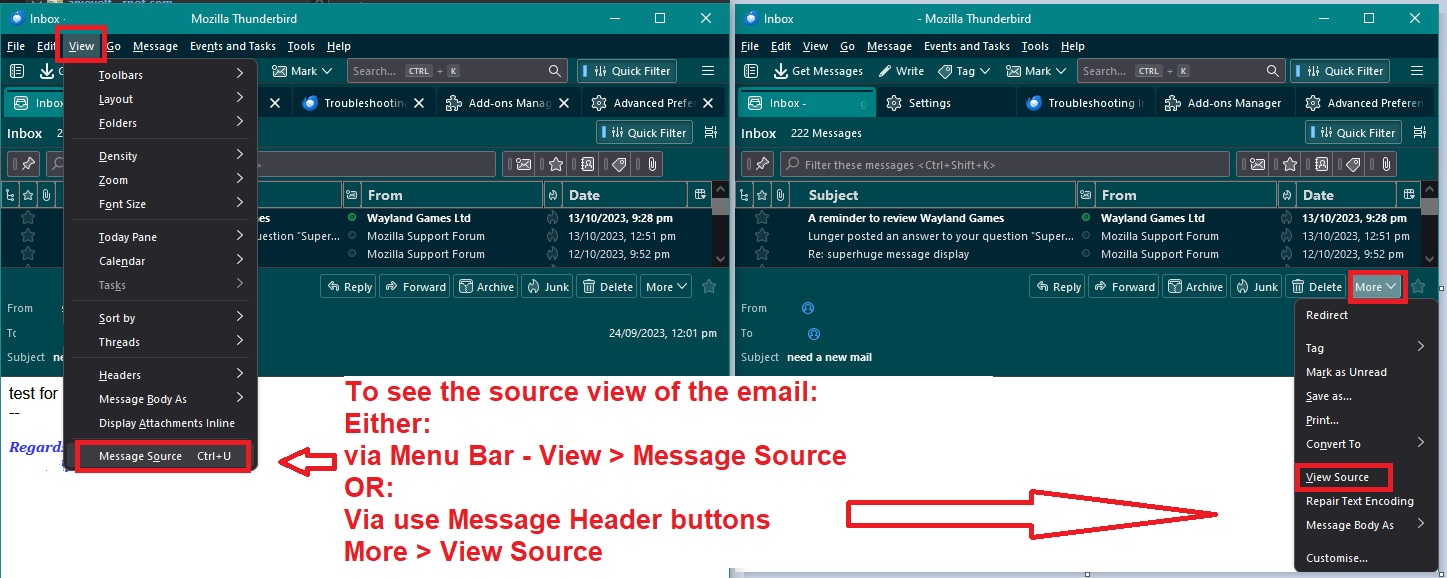Expand the Toolbars submenu in View menu
The width and height of the screenshot is (1447, 578).
click(x=160, y=75)
